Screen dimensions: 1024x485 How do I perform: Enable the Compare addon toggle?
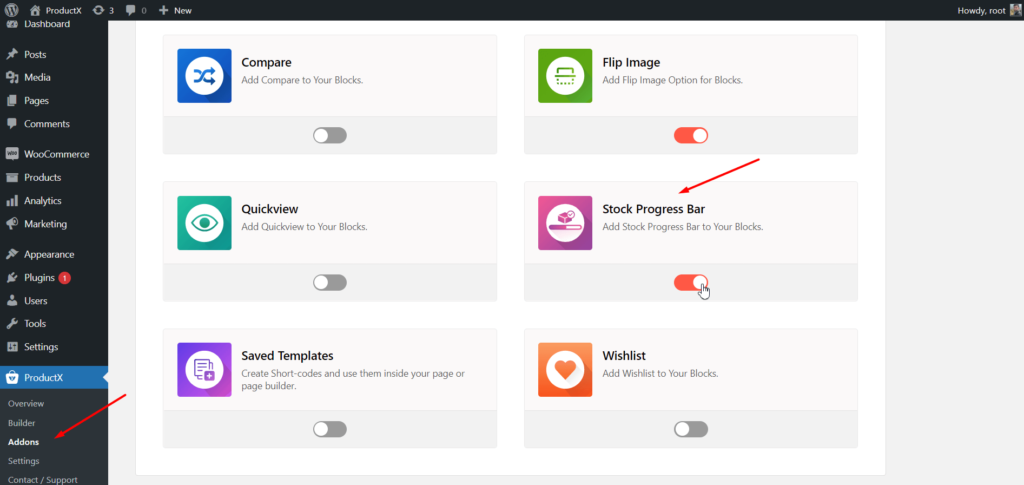pyautogui.click(x=330, y=136)
